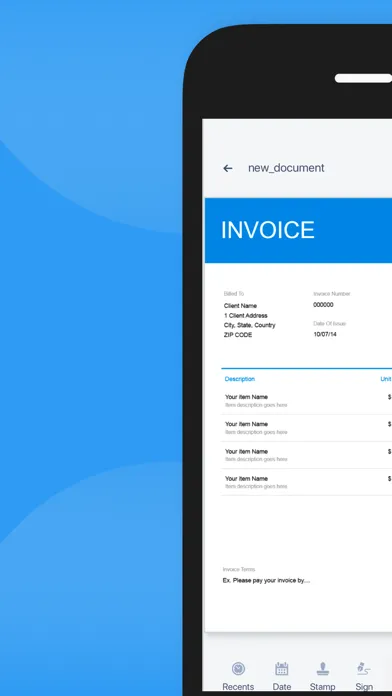Viewport: 392px width, 696px height.
Task: Edit the 1 Client Address line
Action: click(245, 316)
